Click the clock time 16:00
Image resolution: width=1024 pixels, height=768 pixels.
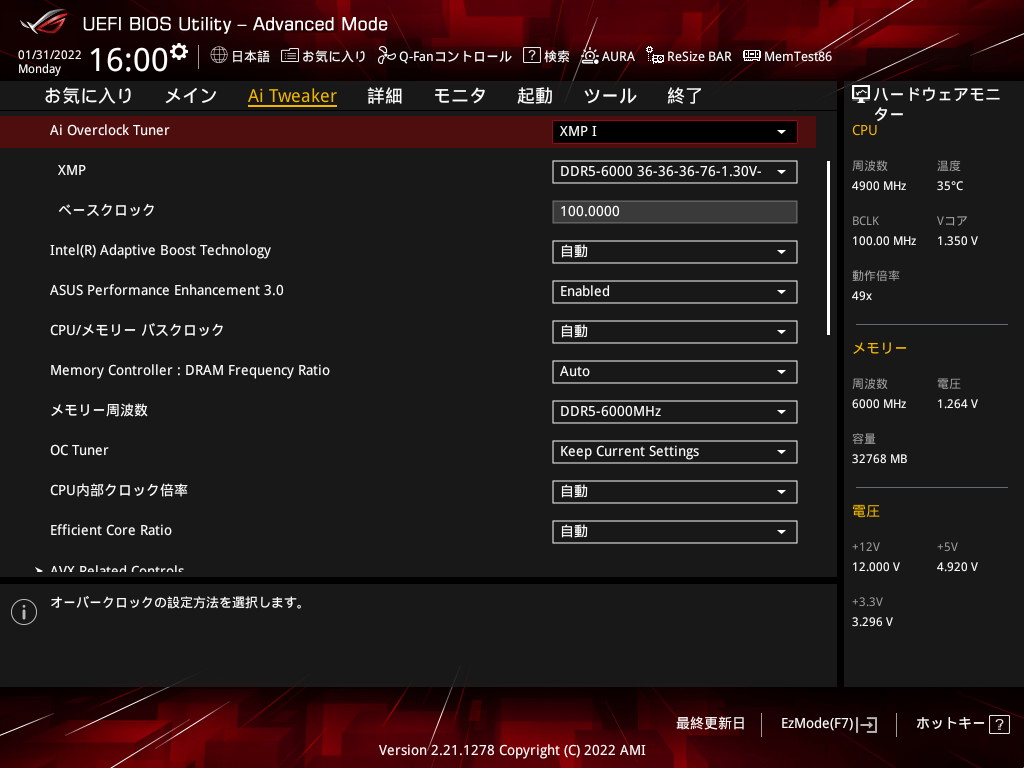click(129, 59)
